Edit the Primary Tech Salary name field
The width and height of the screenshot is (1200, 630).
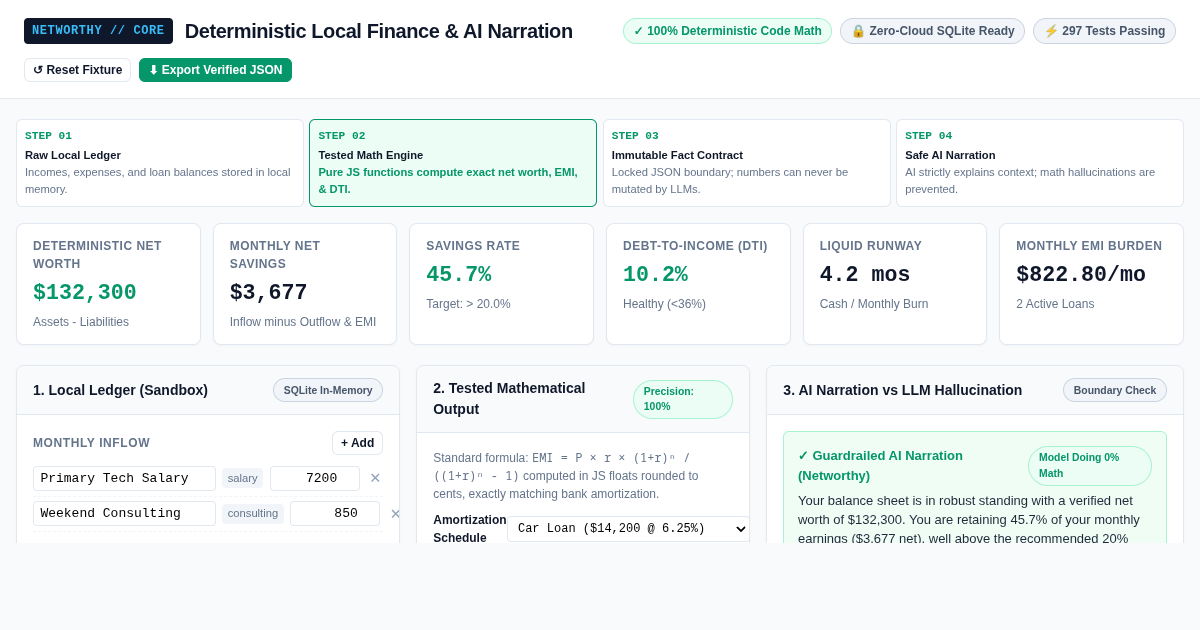pyautogui.click(x=124, y=478)
